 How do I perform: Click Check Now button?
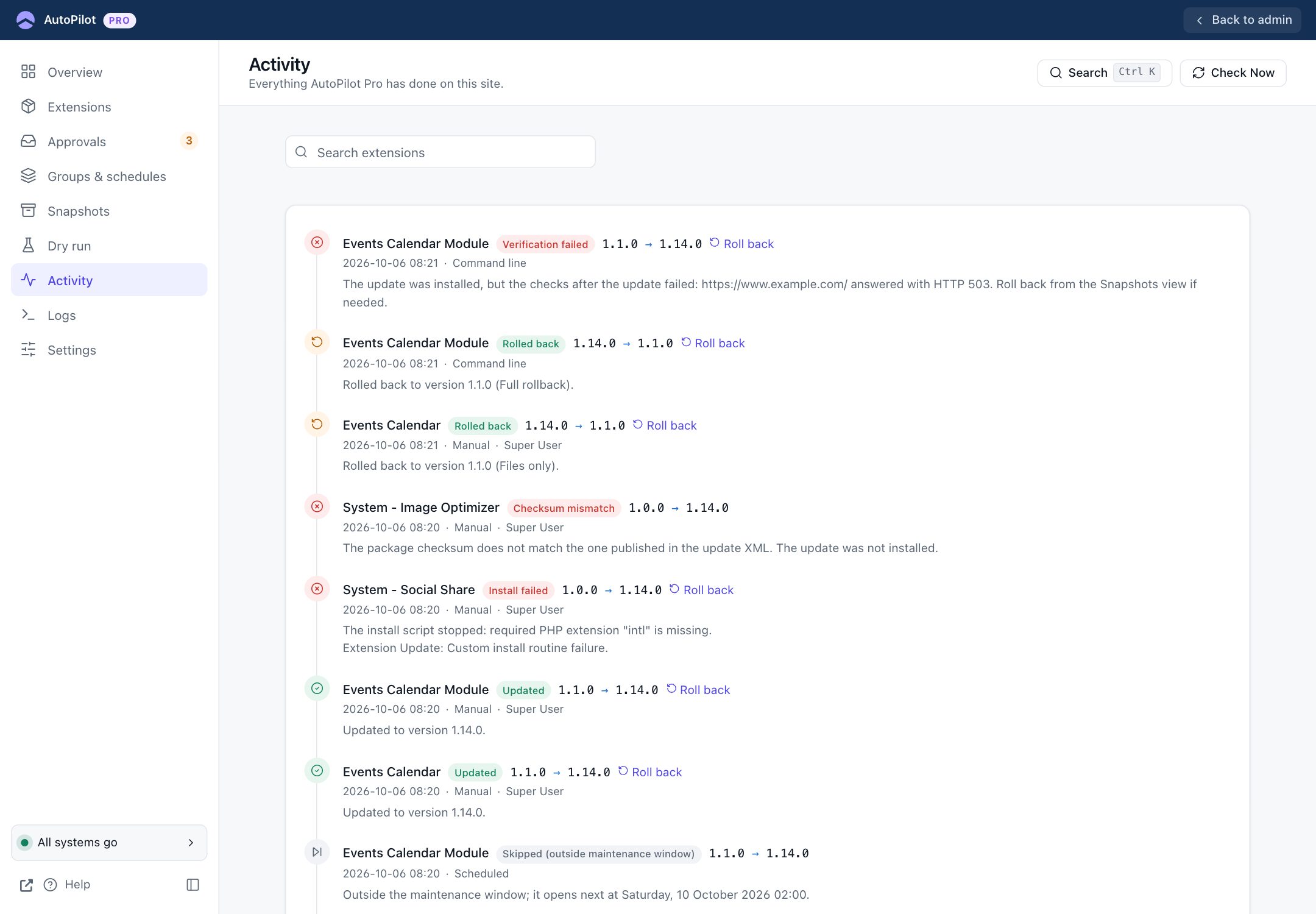1233,73
